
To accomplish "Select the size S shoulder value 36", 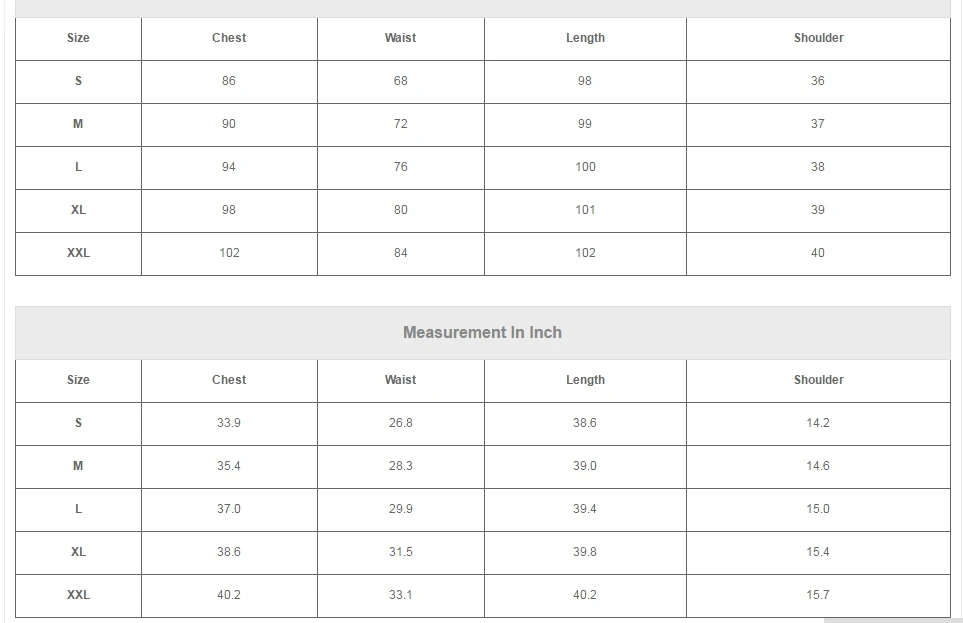I will click(x=817, y=81).
